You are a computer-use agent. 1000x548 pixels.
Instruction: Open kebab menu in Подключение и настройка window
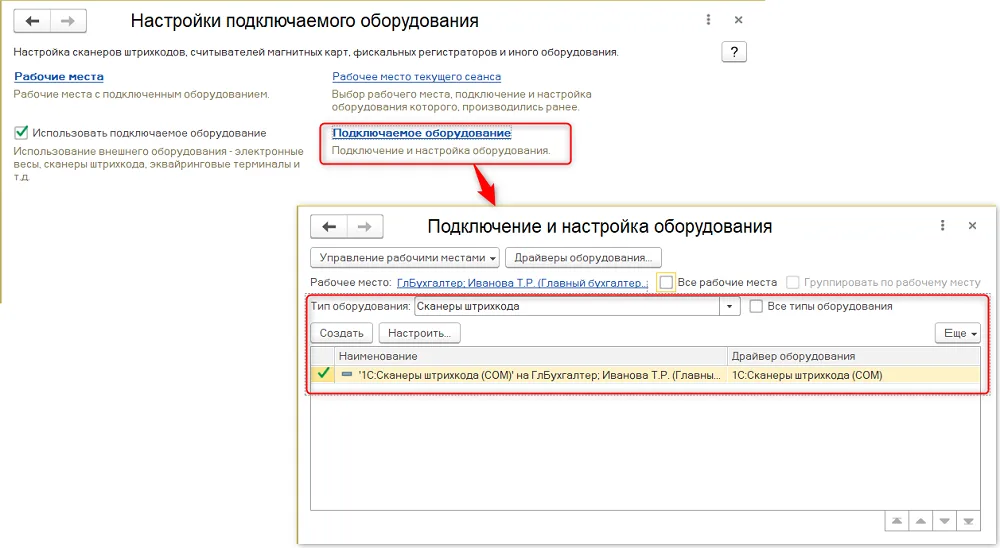(942, 225)
